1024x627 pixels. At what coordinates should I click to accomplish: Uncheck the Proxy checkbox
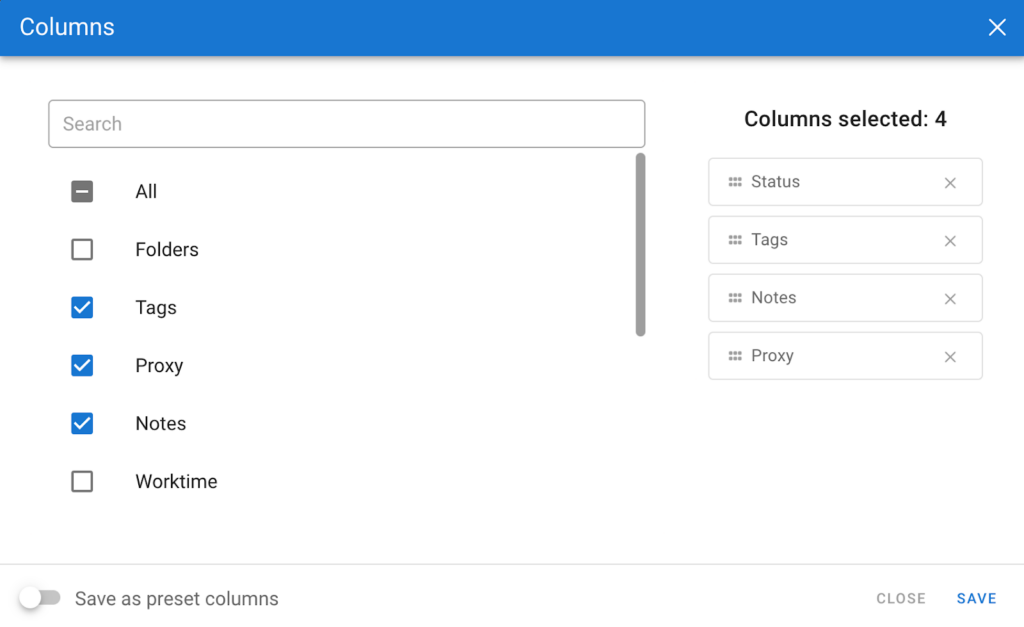tap(82, 366)
